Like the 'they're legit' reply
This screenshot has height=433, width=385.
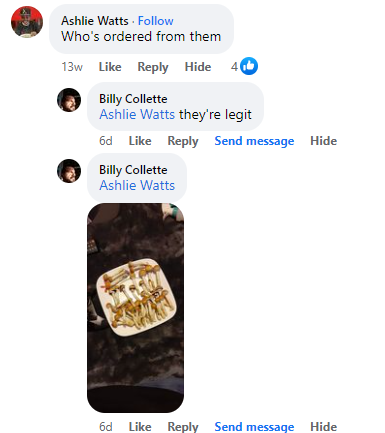140,141
